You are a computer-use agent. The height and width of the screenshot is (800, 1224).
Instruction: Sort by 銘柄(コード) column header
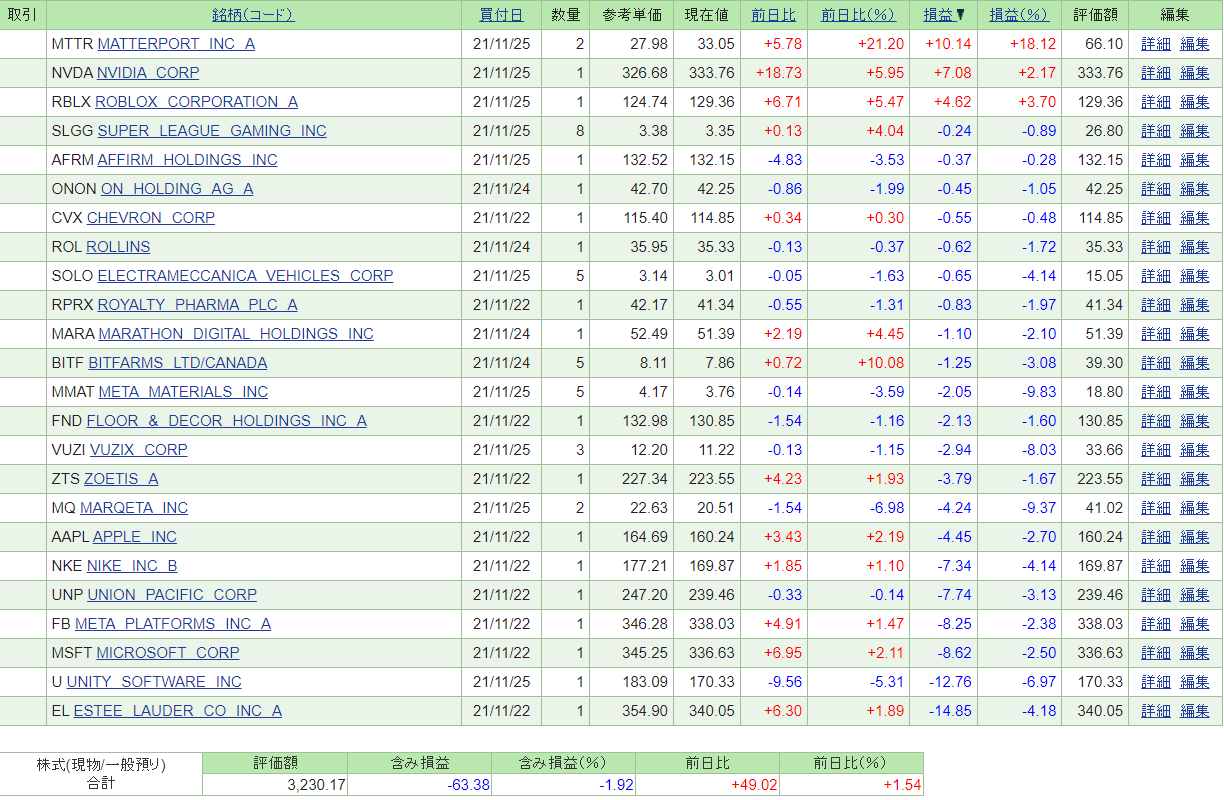253,15
